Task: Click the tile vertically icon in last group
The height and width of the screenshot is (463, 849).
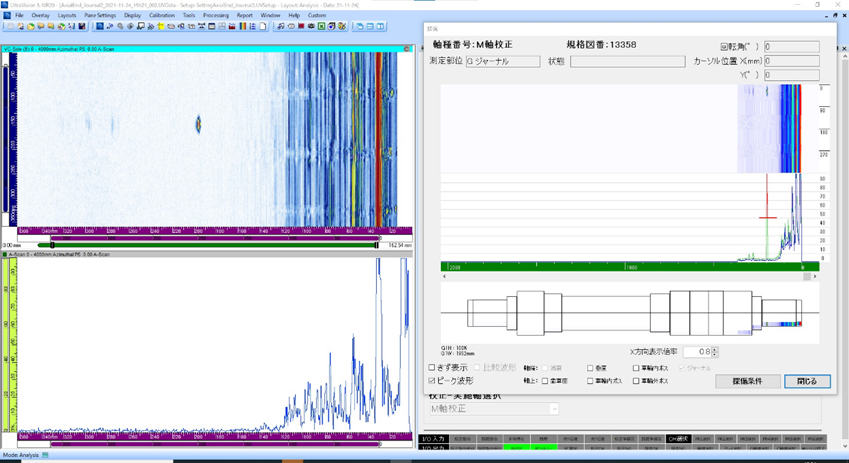Action: tap(380, 26)
